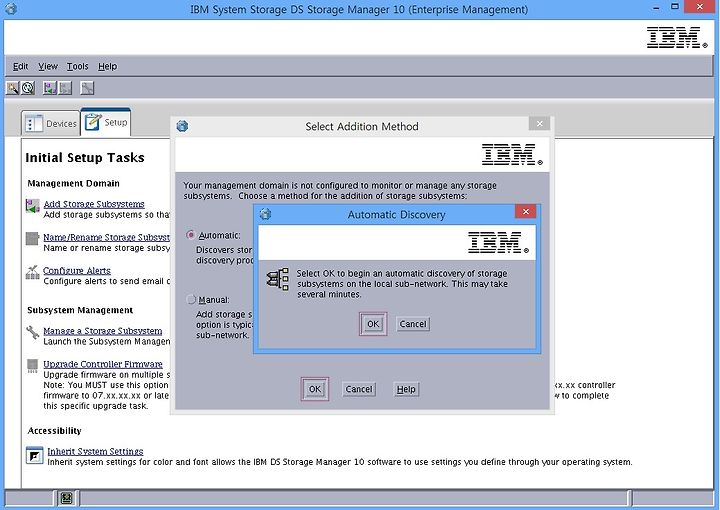Click the Name/Rename Storage Subsystems icon
The width and height of the screenshot is (720, 510).
pos(32,239)
